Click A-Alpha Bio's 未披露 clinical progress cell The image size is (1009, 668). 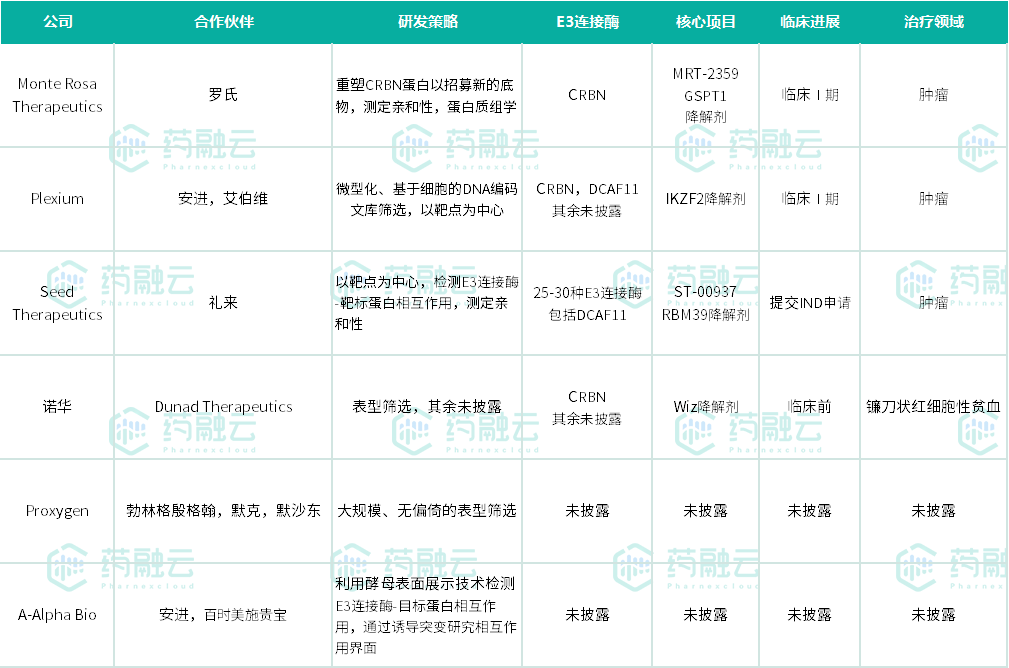(x=810, y=615)
